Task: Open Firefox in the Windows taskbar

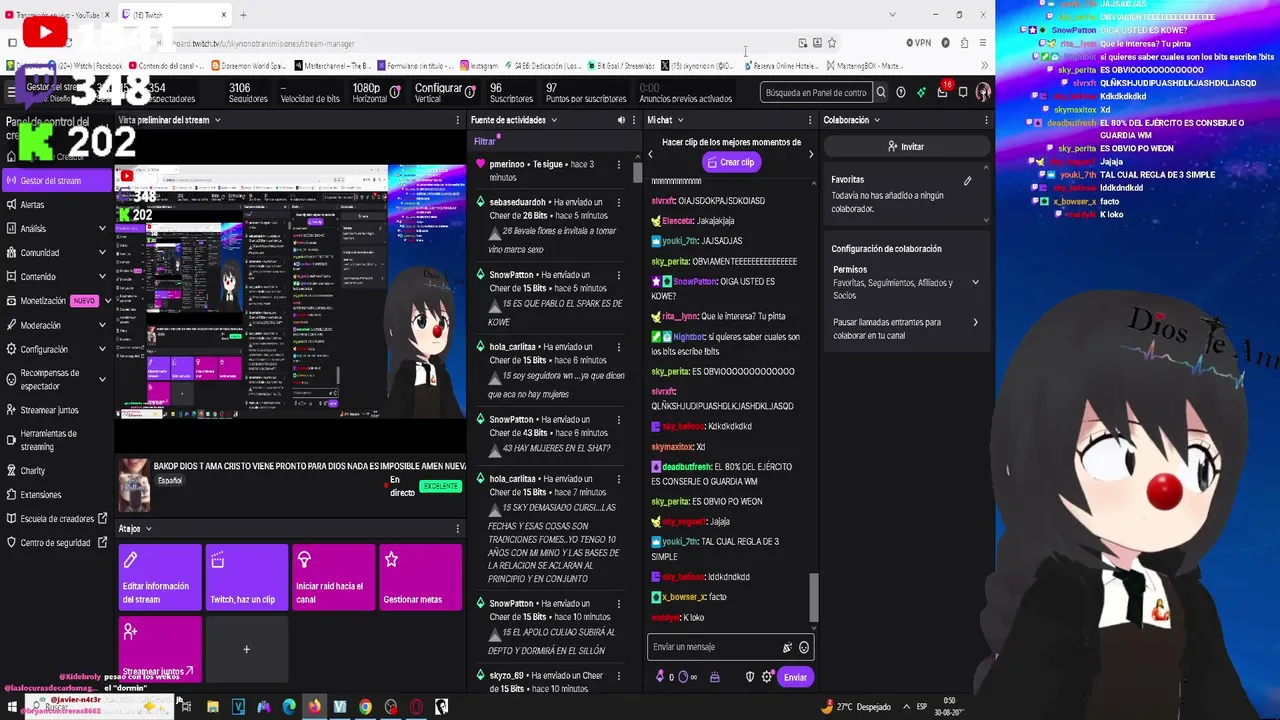Action: 314,707
